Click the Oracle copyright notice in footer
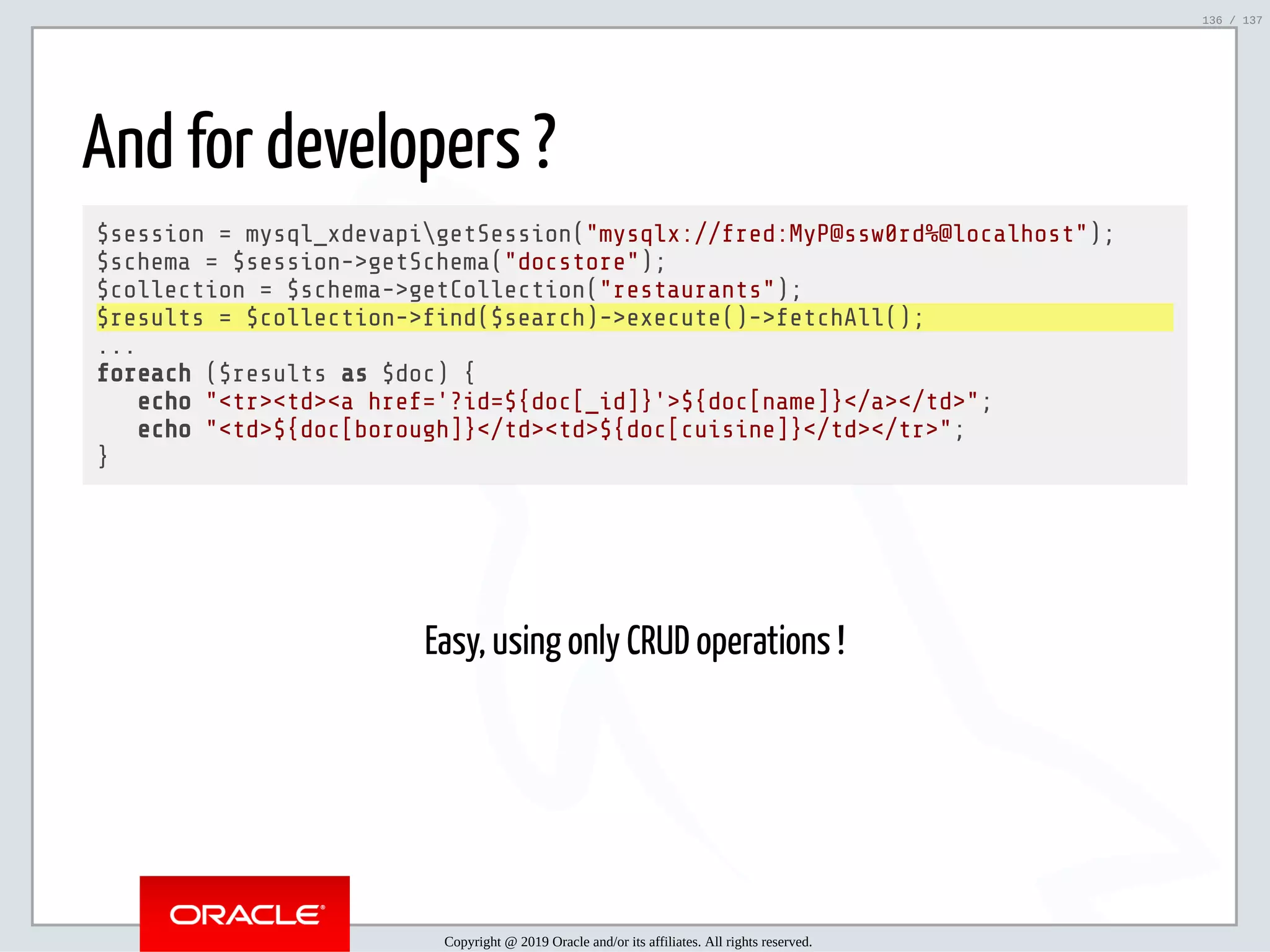Viewport: 1270px width, 952px height. coord(628,941)
